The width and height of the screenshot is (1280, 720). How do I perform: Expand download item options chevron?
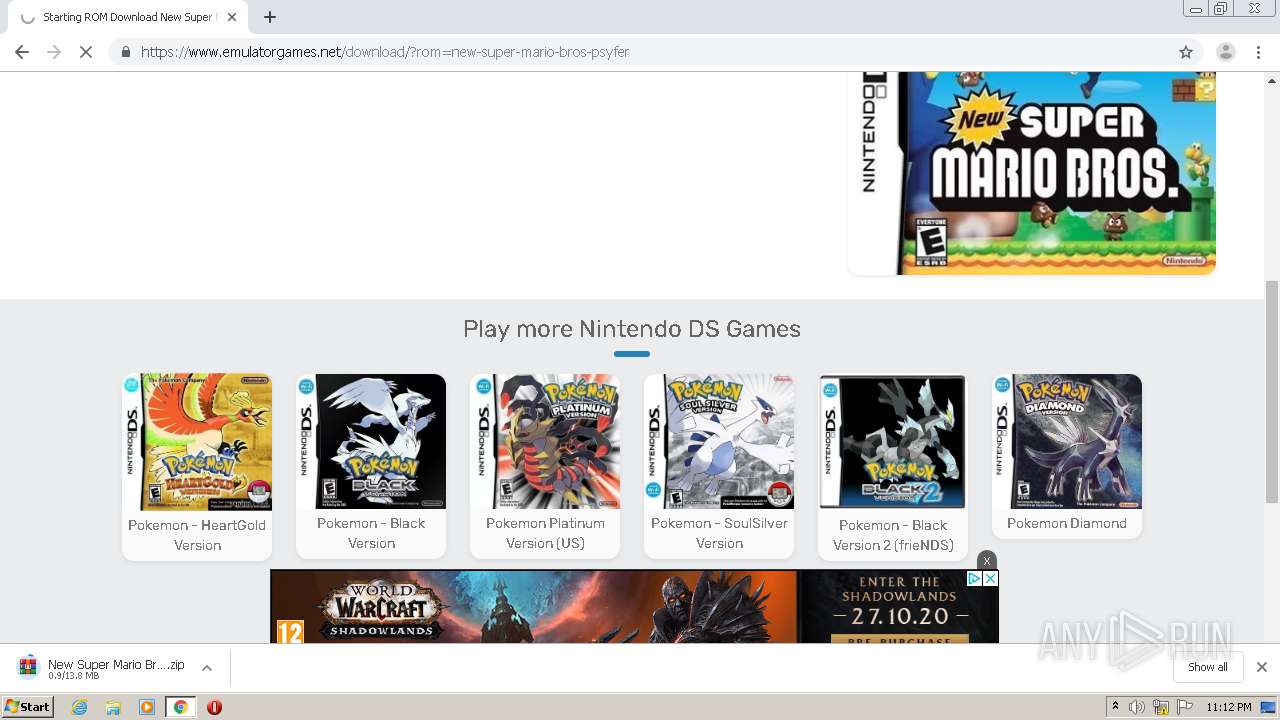[x=207, y=668]
